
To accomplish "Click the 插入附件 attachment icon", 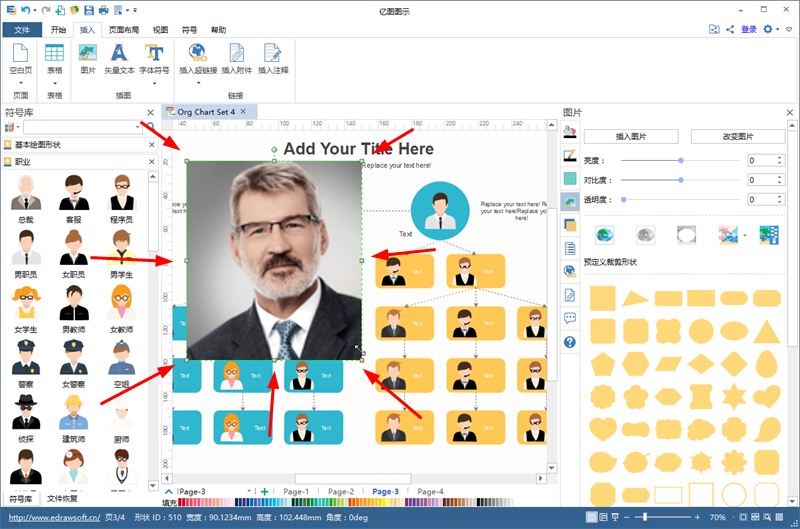I will pyautogui.click(x=236, y=58).
